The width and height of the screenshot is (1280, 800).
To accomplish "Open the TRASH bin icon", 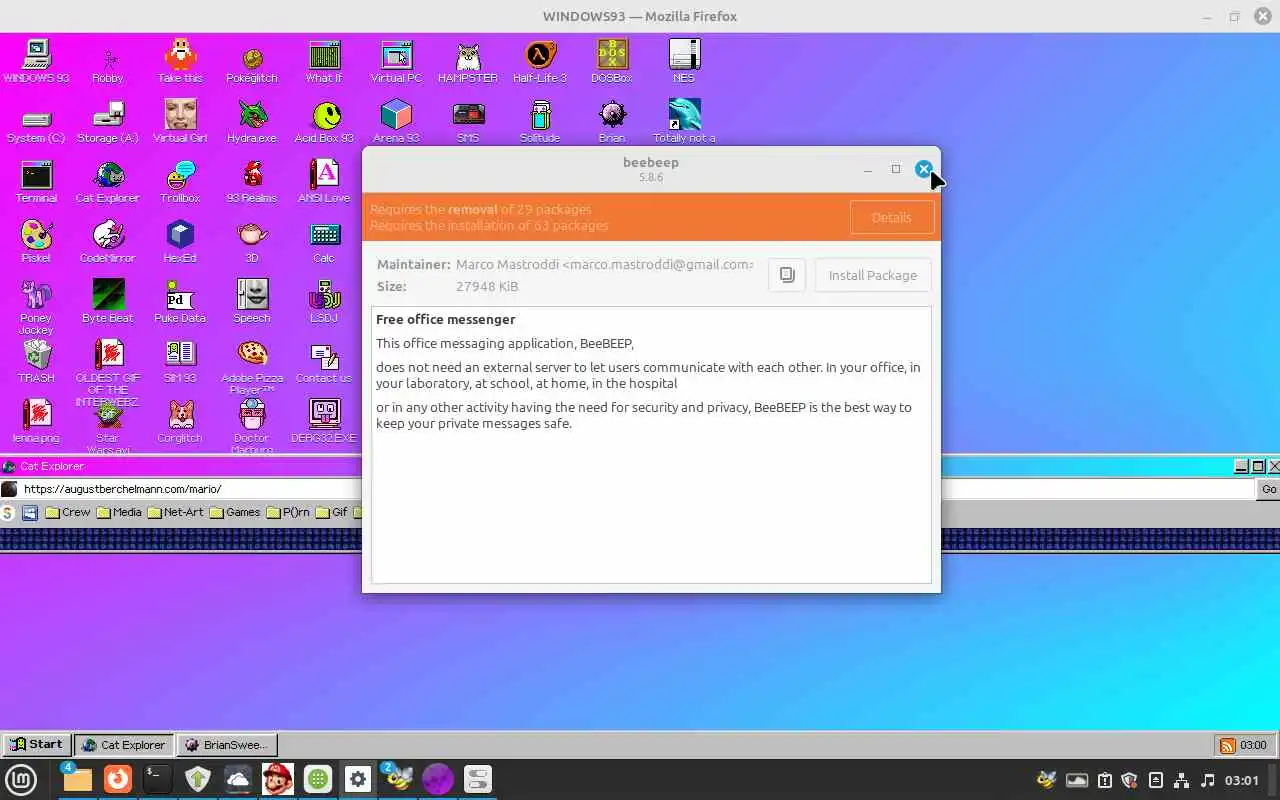I will coord(36,361).
